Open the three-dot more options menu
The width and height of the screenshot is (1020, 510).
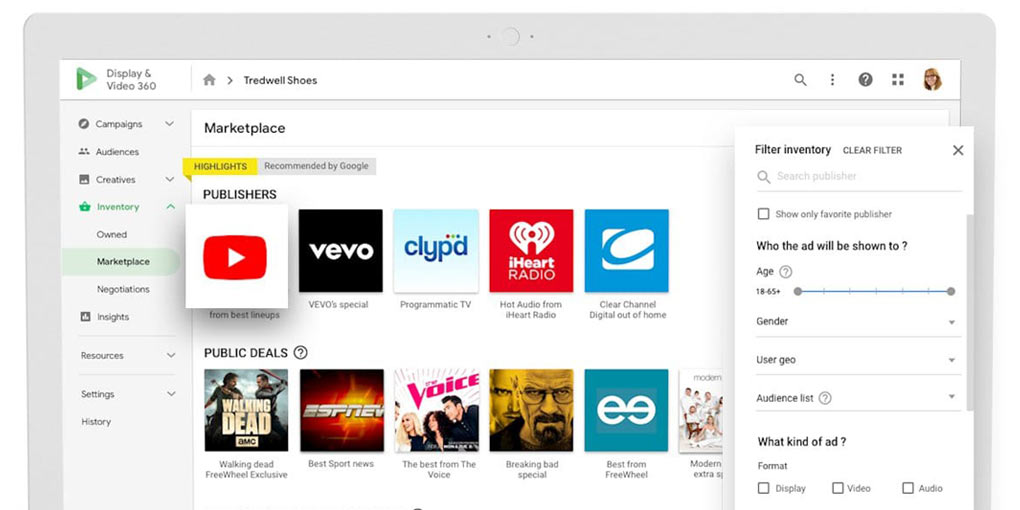[832, 80]
